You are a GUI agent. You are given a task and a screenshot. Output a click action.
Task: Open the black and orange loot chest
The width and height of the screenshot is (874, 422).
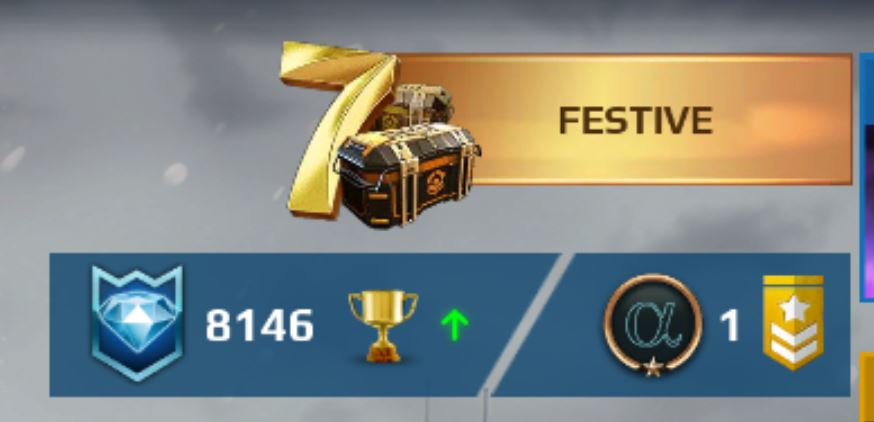(408, 174)
